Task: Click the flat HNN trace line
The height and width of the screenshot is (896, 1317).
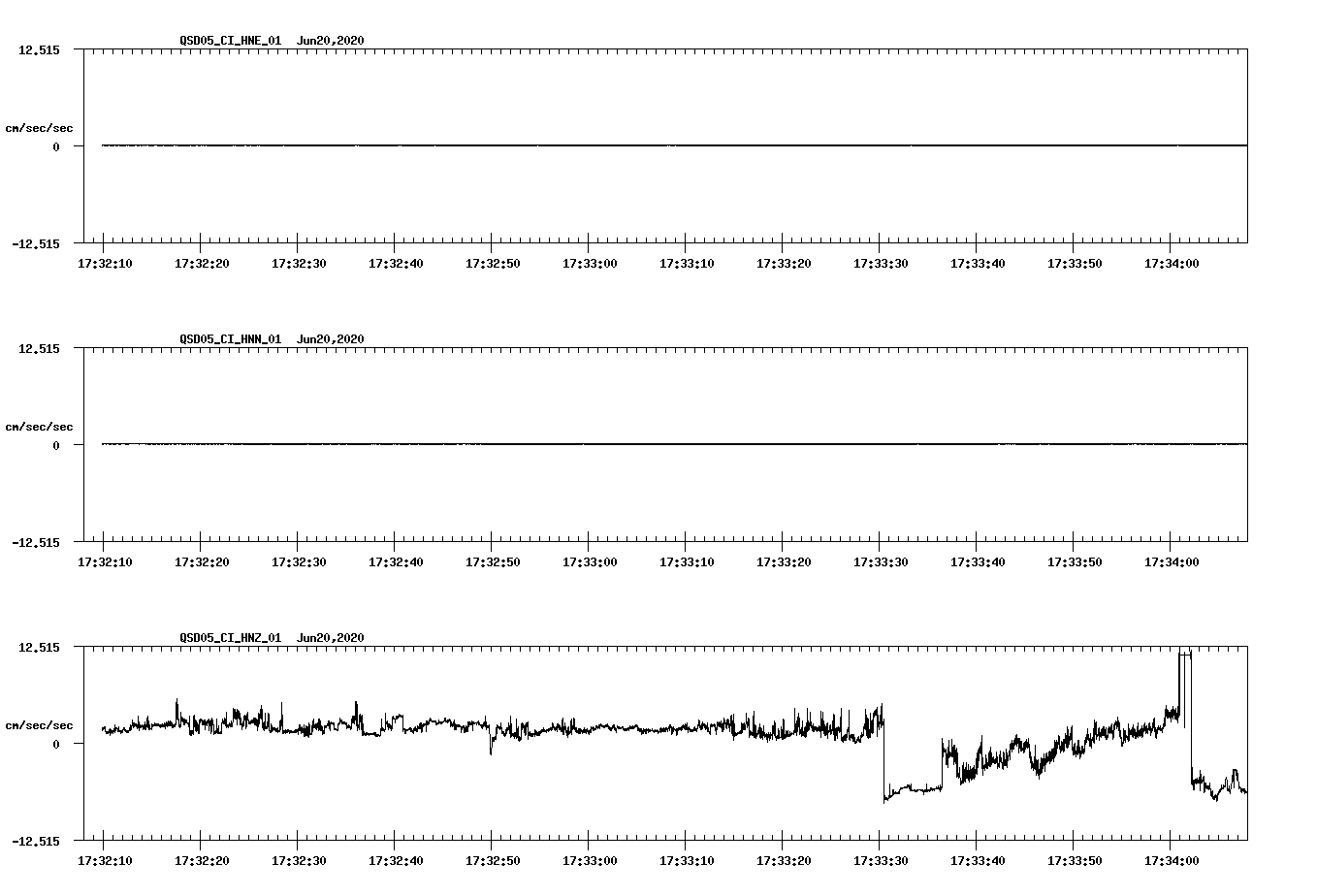Action: tap(675, 444)
